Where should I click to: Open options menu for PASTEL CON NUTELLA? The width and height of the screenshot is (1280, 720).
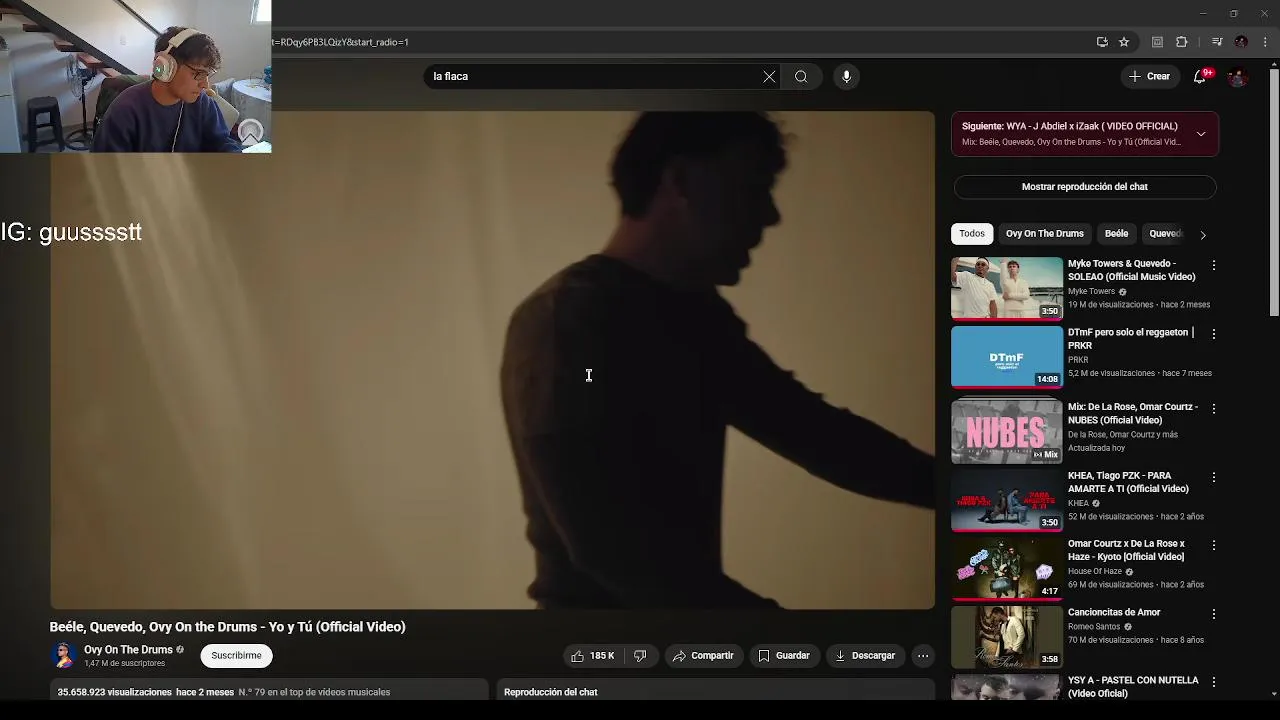pyautogui.click(x=1214, y=682)
